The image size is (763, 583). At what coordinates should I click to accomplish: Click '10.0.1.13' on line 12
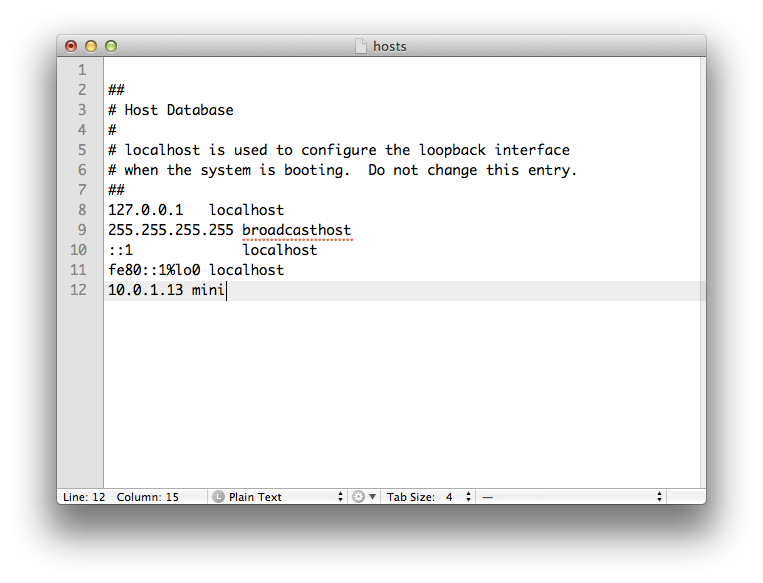145,290
